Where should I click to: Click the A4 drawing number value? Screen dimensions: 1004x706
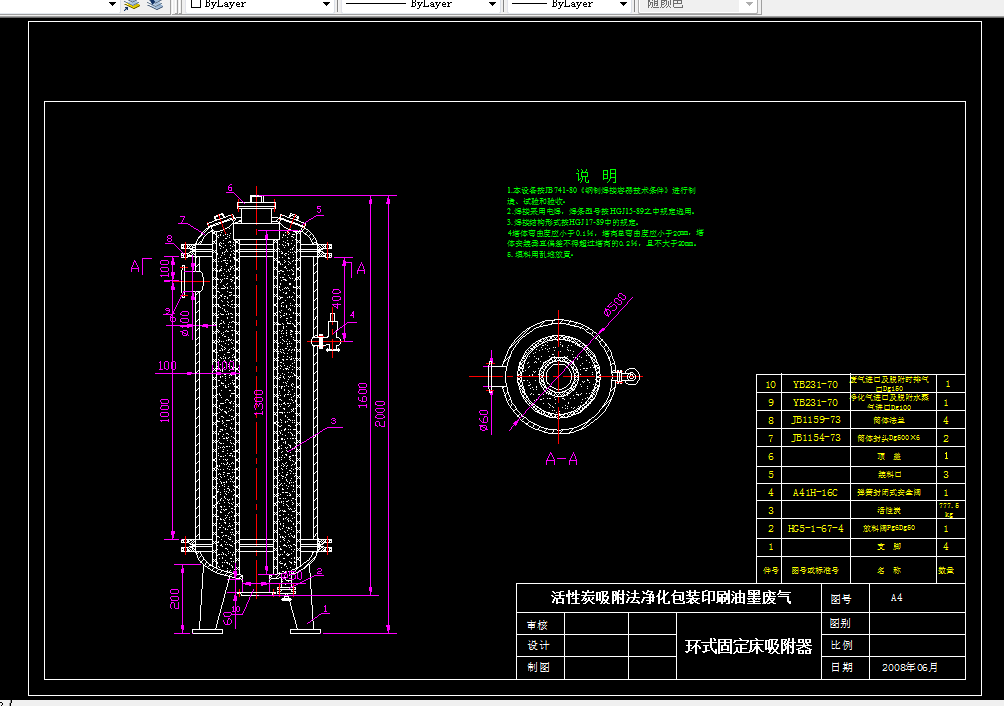point(896,597)
